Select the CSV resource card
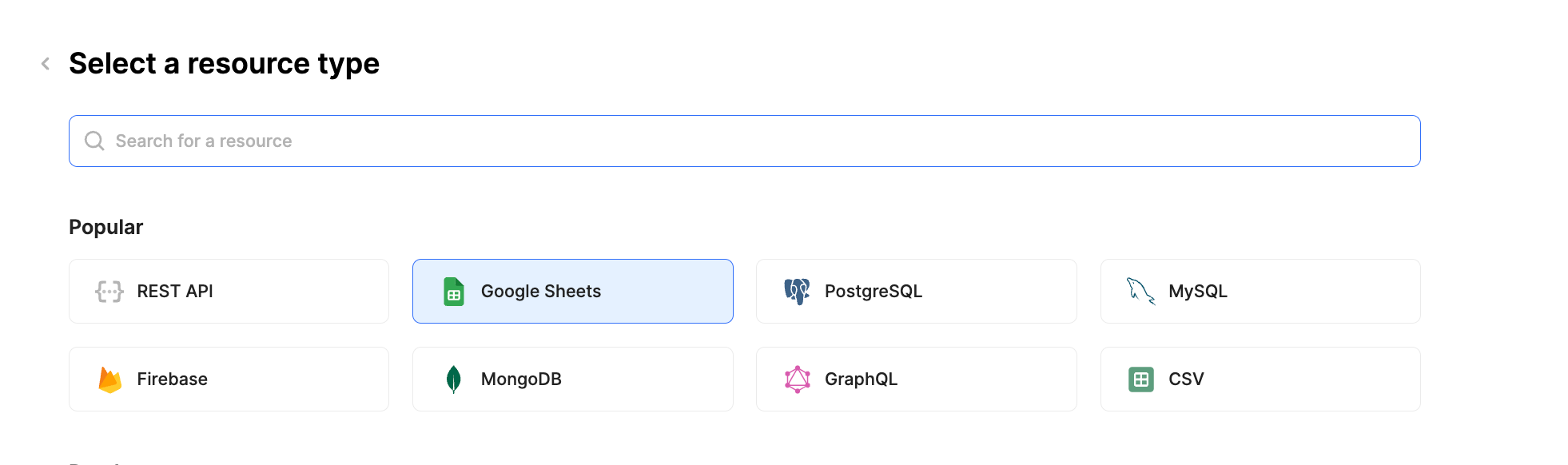This screenshot has height=465, width=1568. coord(1260,379)
